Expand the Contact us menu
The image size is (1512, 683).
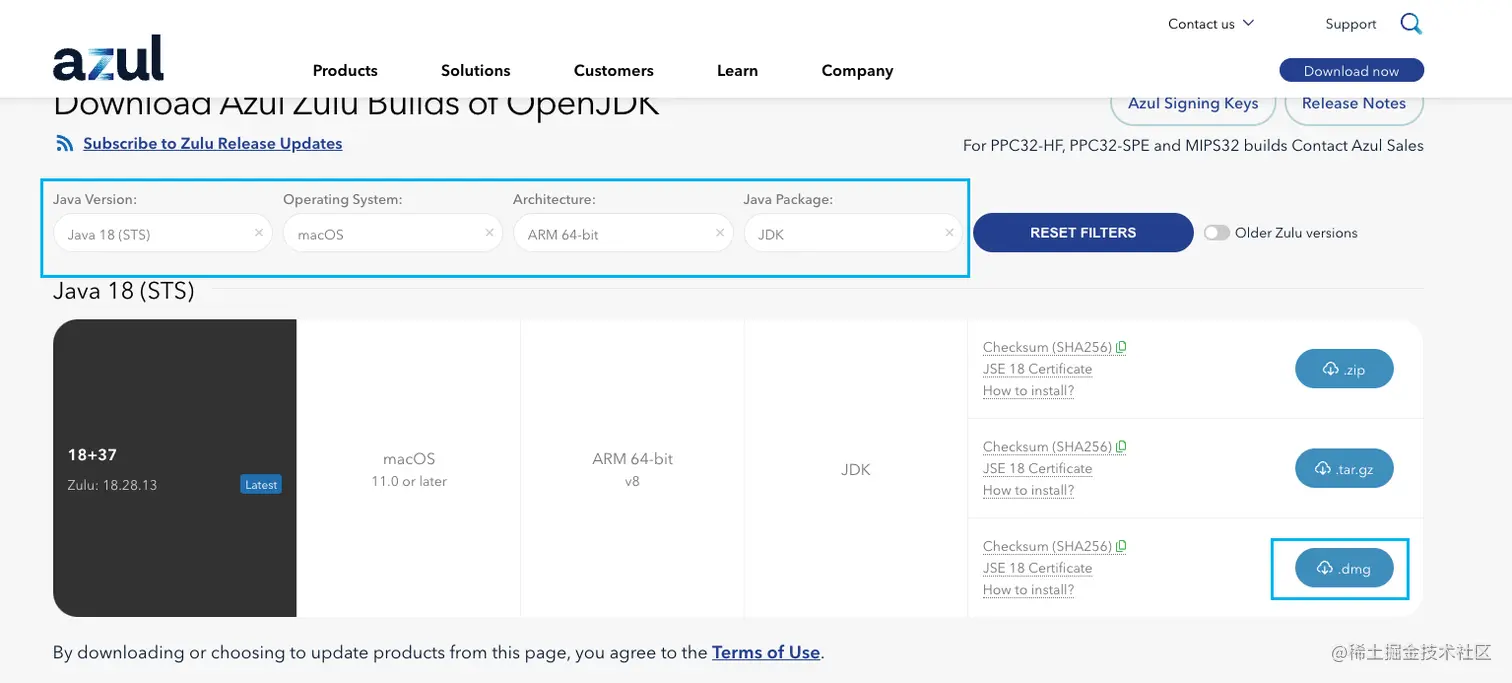tap(1210, 24)
